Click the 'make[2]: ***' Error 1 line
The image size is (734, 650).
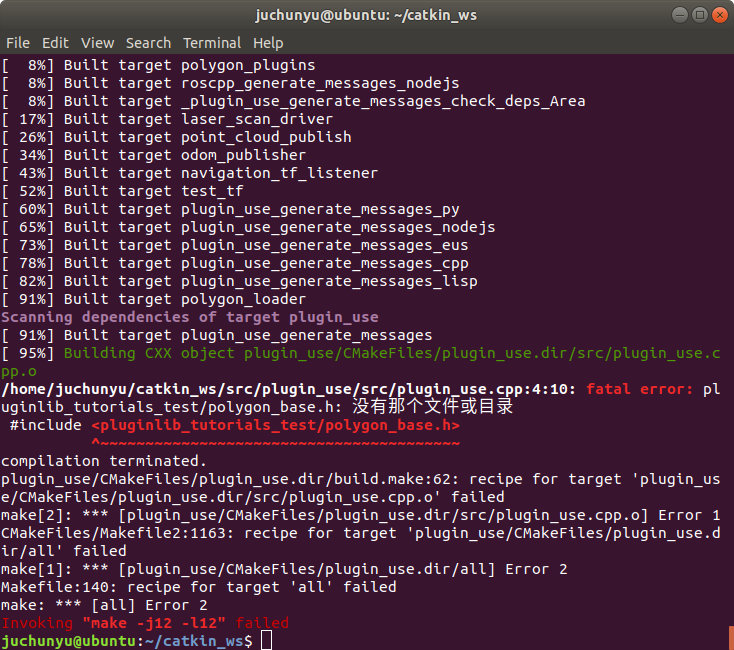pyautogui.click(x=360, y=515)
